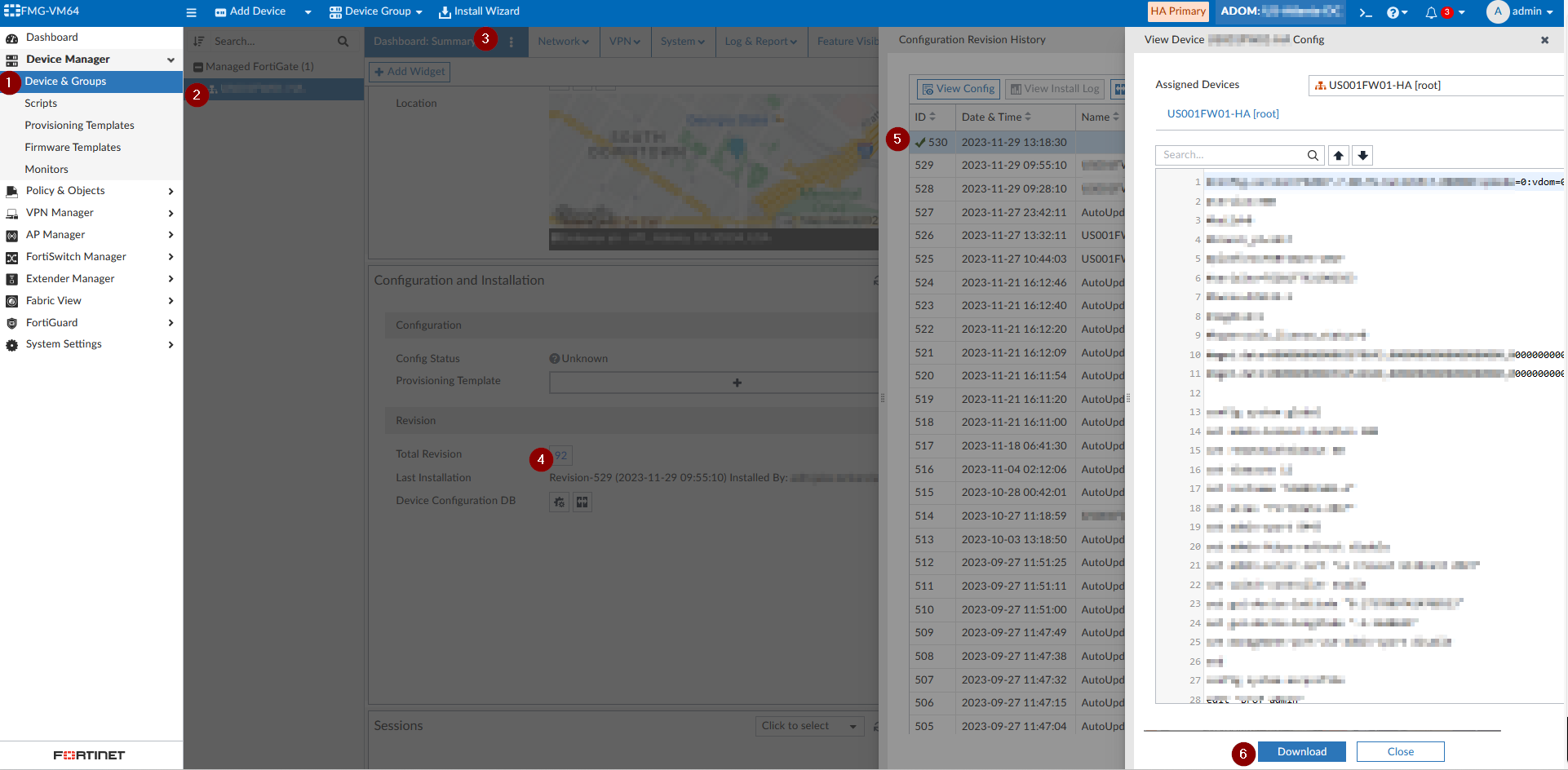
Task: Click the device search magnifier icon
Action: [x=343, y=41]
